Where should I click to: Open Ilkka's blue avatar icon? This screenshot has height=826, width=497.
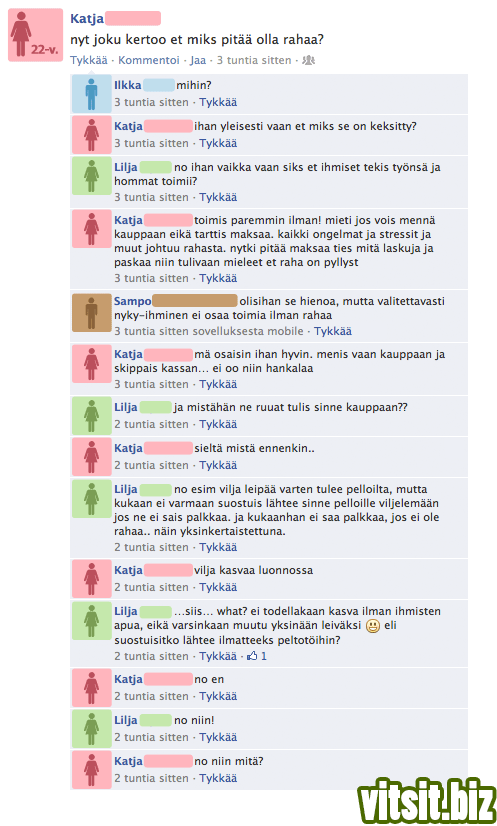[x=92, y=94]
